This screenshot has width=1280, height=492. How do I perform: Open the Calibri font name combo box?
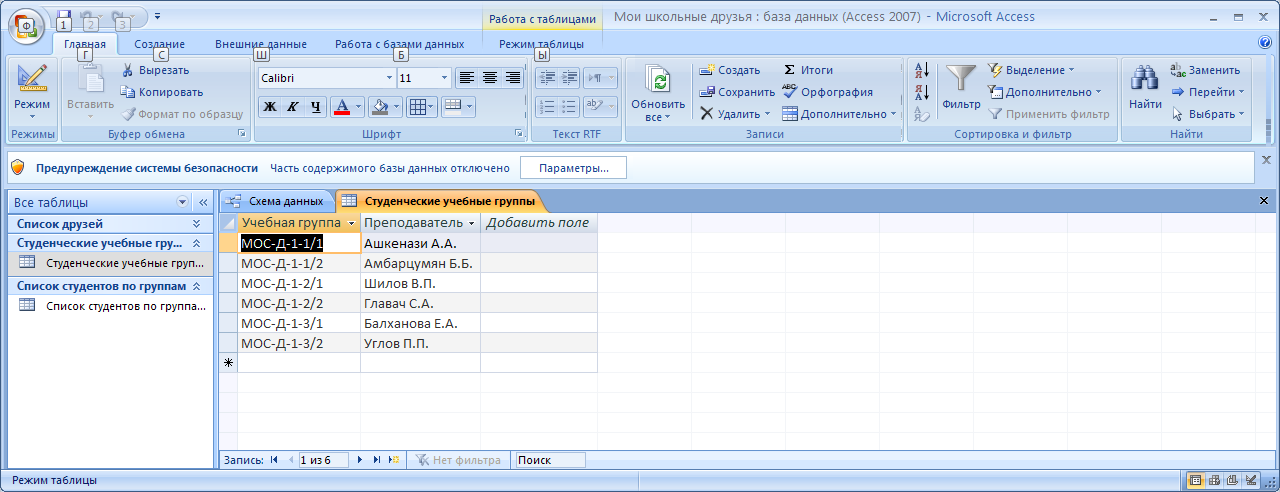pos(327,77)
